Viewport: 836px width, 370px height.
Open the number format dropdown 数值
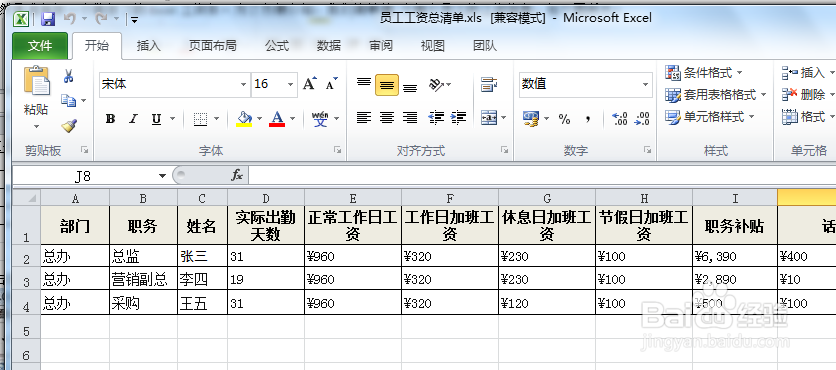(645, 85)
